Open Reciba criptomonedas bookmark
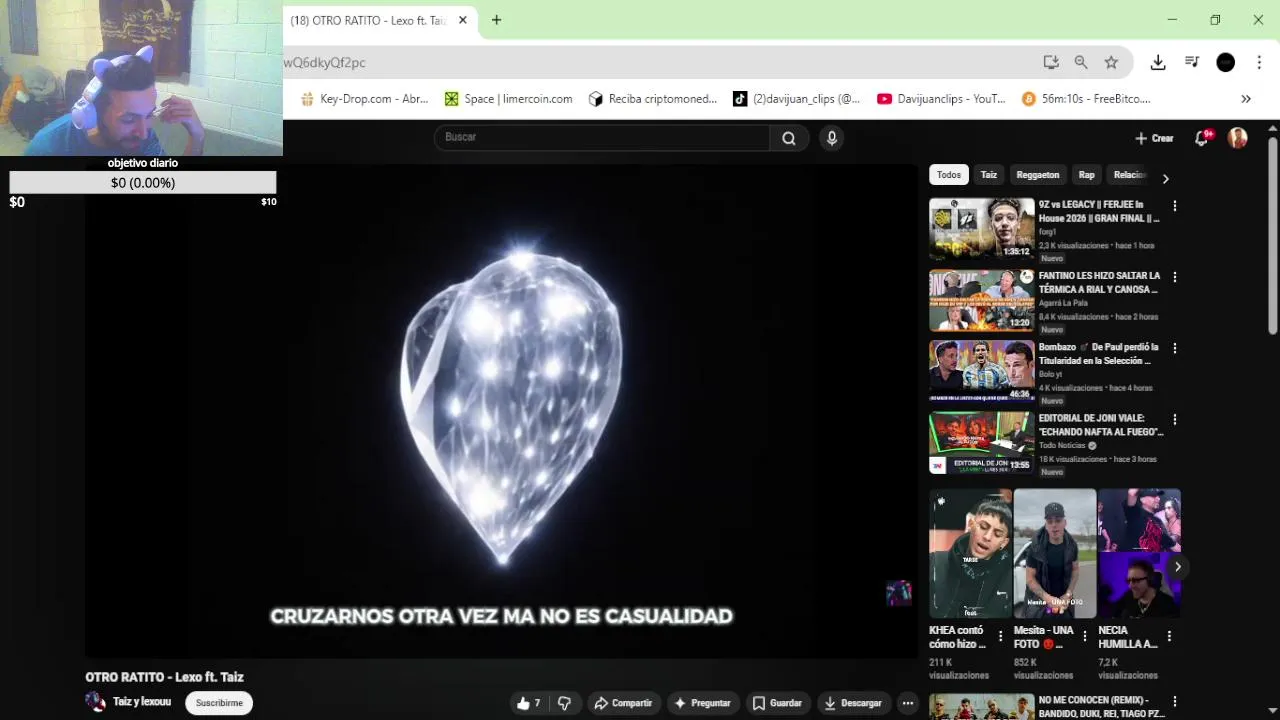This screenshot has width=1280, height=720. 653,99
